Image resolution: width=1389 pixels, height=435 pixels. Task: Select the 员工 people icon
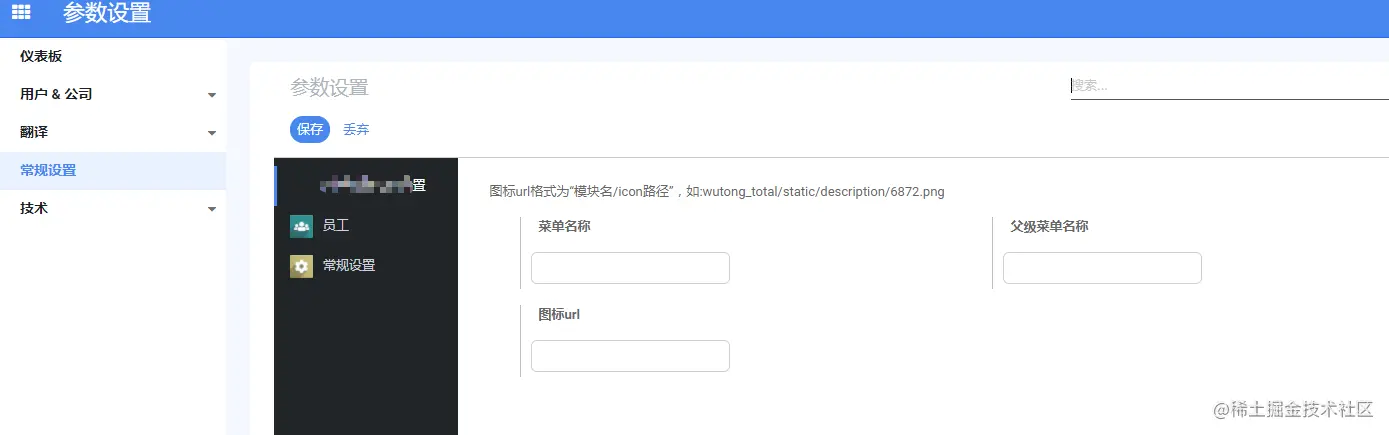(301, 226)
